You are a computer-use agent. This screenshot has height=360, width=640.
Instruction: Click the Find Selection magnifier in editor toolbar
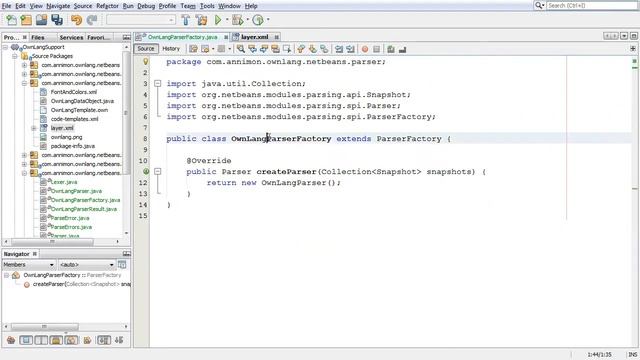click(x=241, y=49)
